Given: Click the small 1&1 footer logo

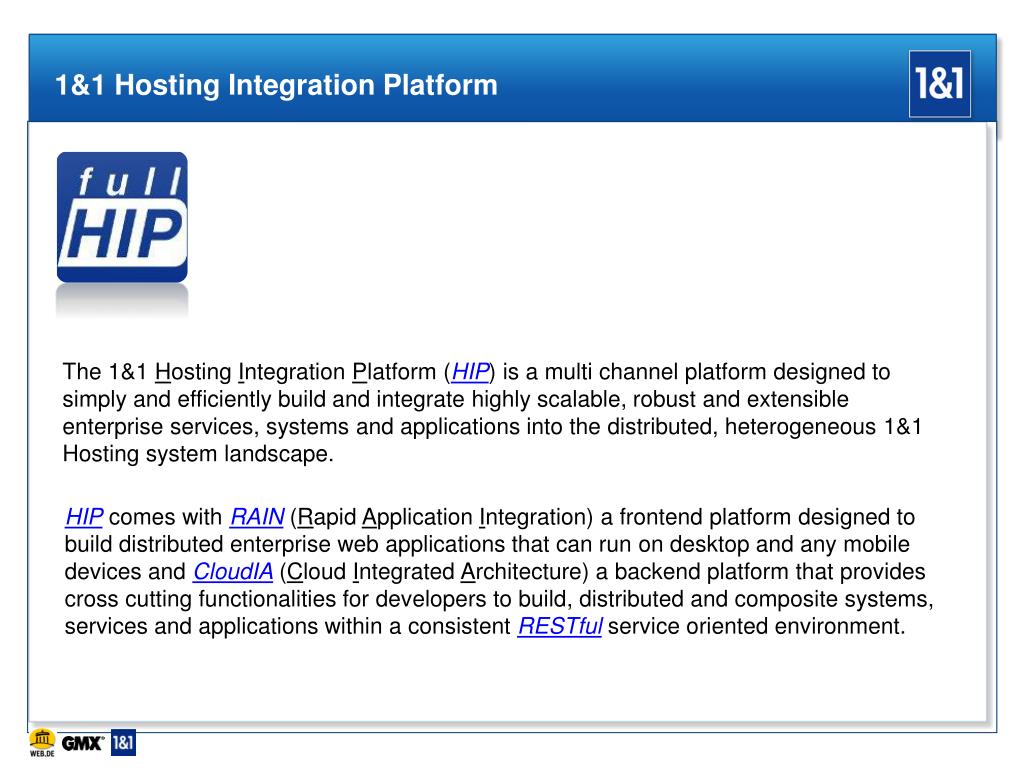Looking at the screenshot, I should click(123, 743).
